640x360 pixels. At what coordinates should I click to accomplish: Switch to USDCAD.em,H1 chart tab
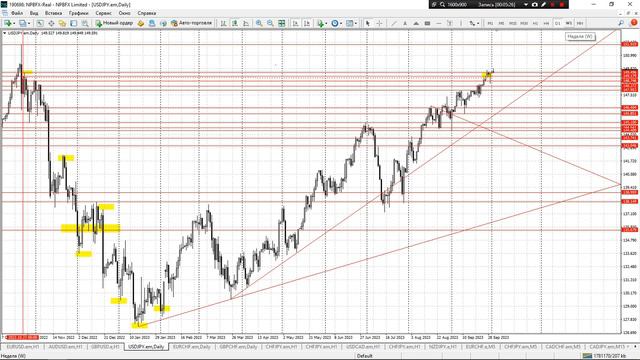(363, 347)
